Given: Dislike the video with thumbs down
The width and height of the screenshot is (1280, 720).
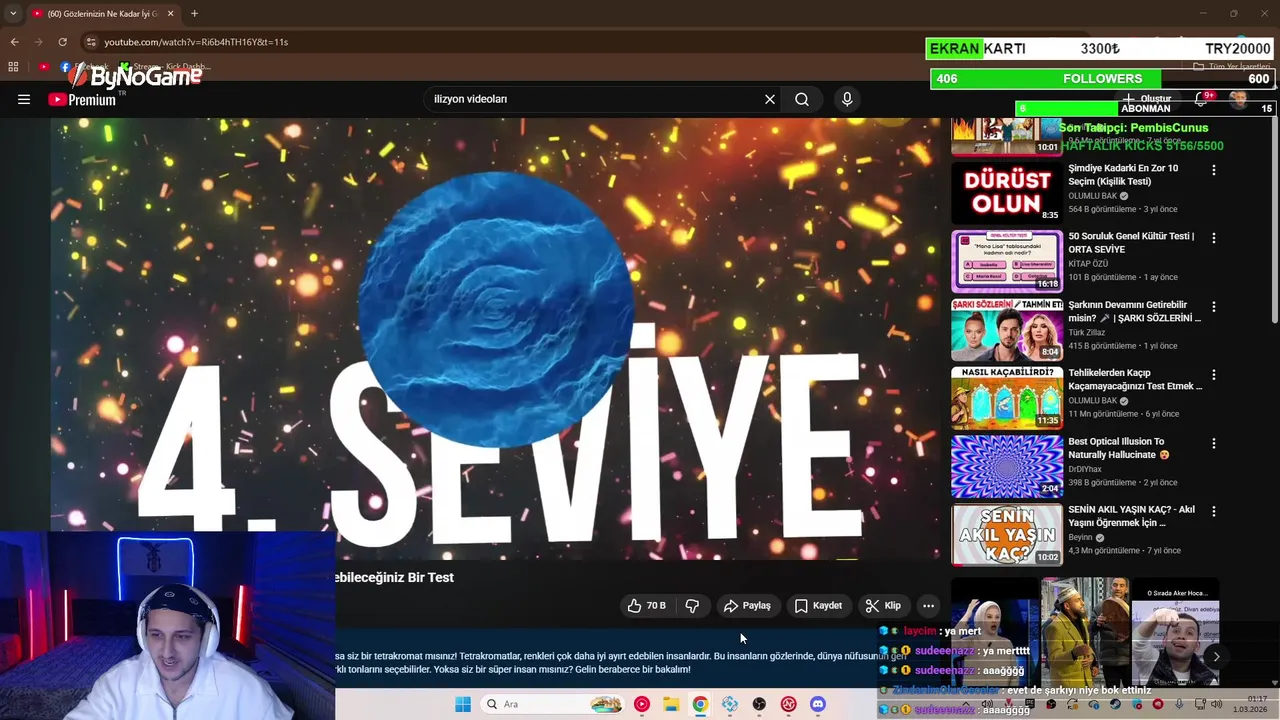Looking at the screenshot, I should point(692,605).
